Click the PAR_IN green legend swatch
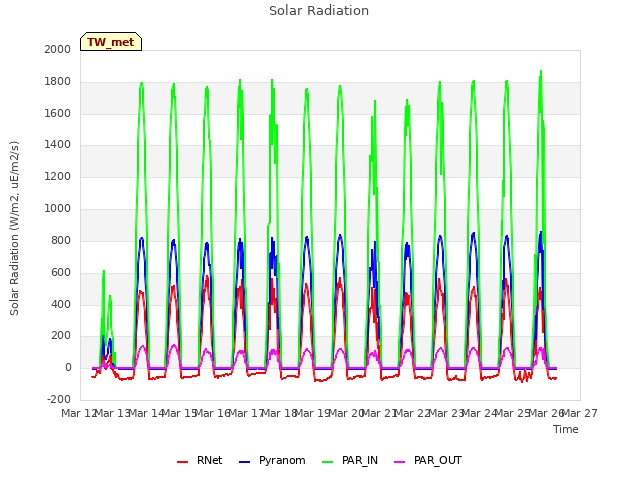Screen dimensions: 640x480 [x=327, y=462]
